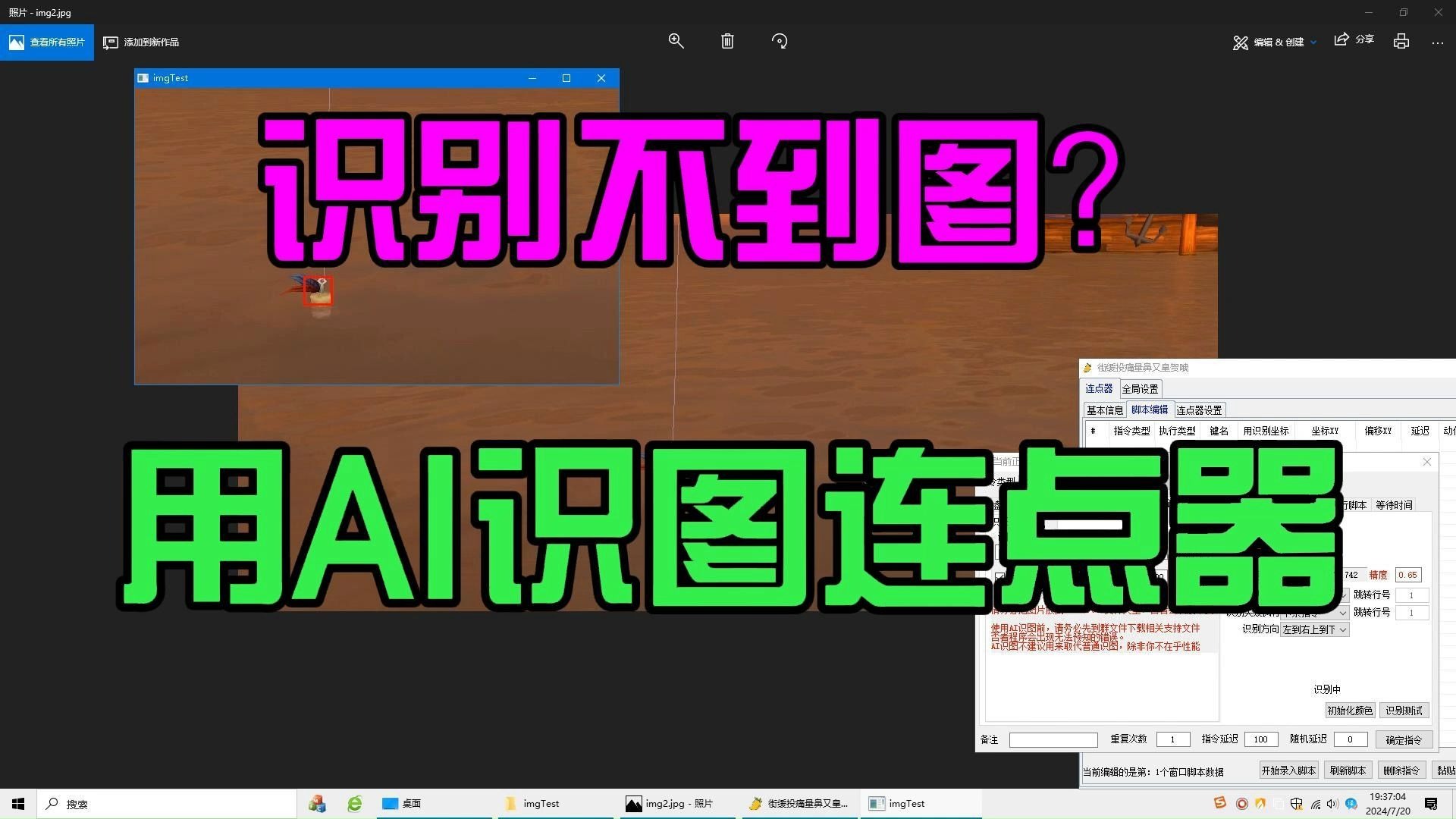Click the imgTest window title icon

[143, 78]
